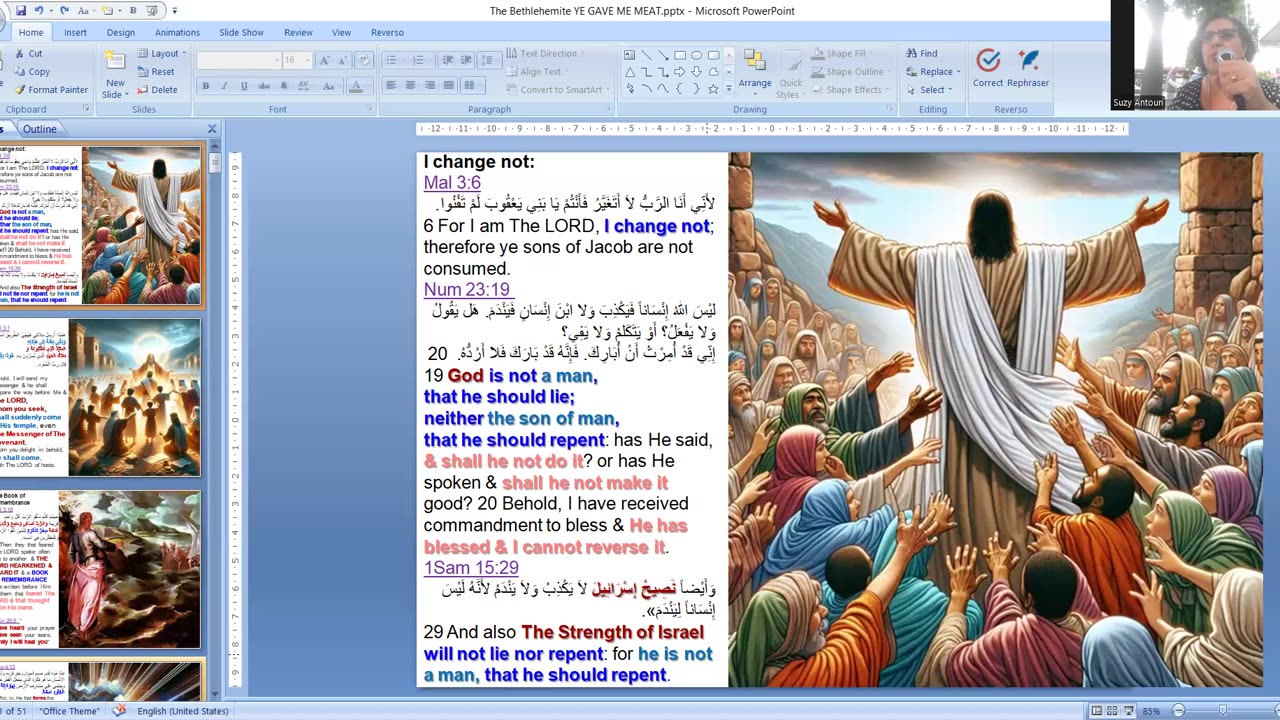Switch to the Animations tab
Image resolution: width=1280 pixels, height=720 pixels.
pos(177,32)
